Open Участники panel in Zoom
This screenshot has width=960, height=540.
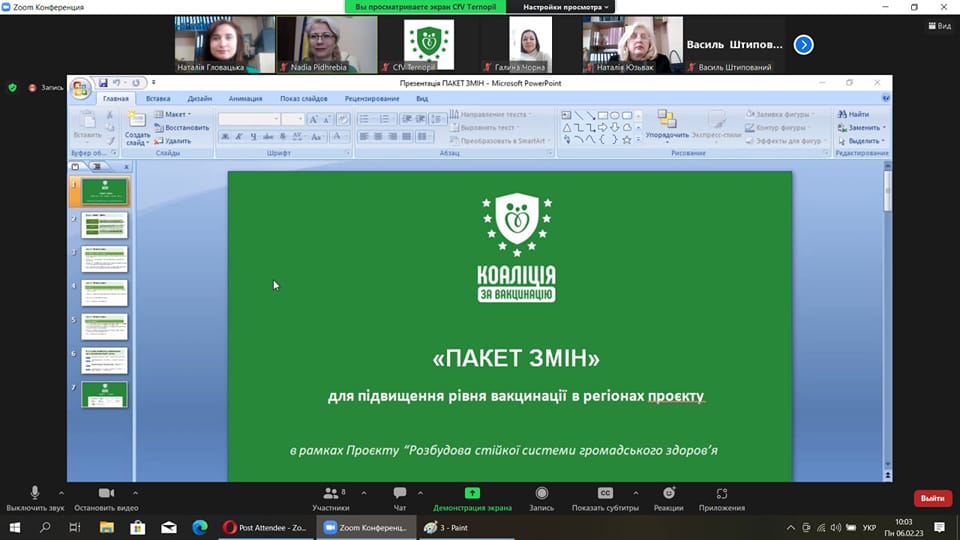(x=331, y=498)
